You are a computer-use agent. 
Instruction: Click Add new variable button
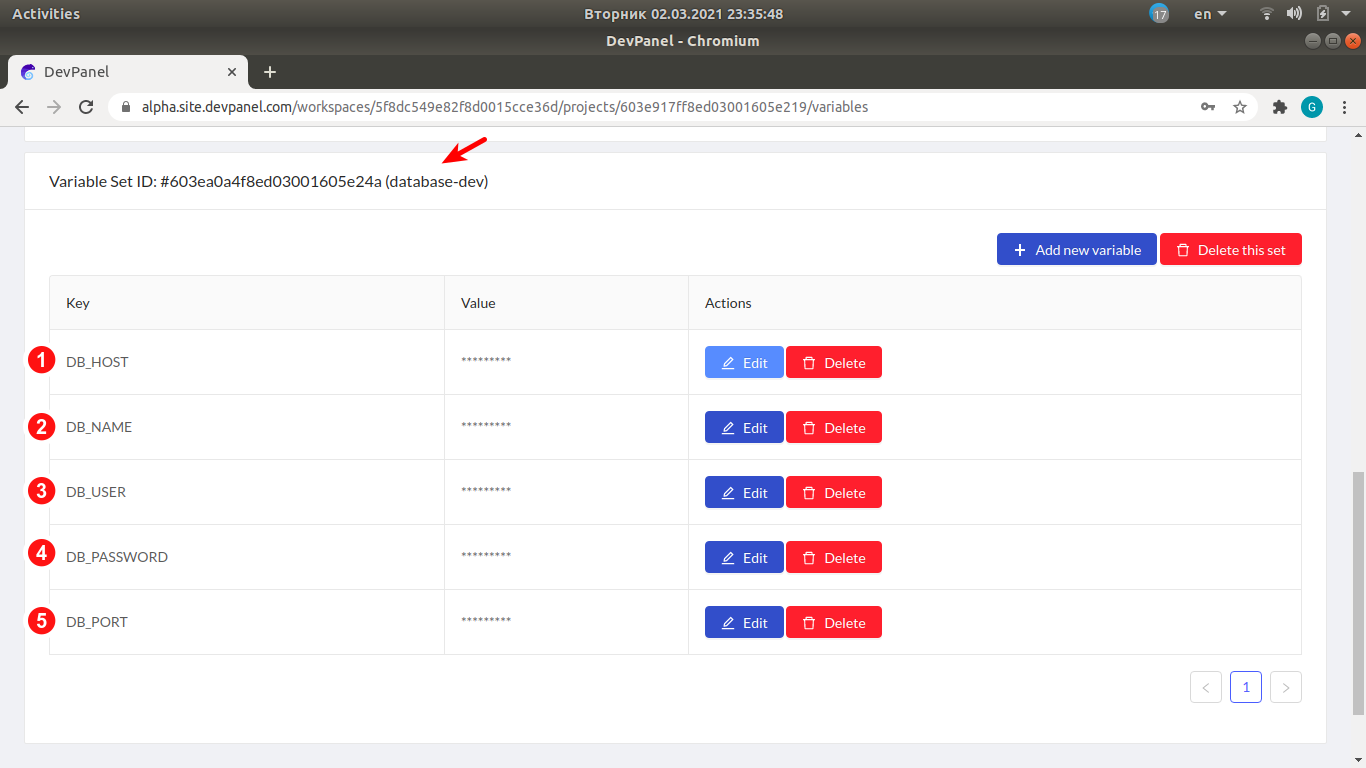(1076, 250)
